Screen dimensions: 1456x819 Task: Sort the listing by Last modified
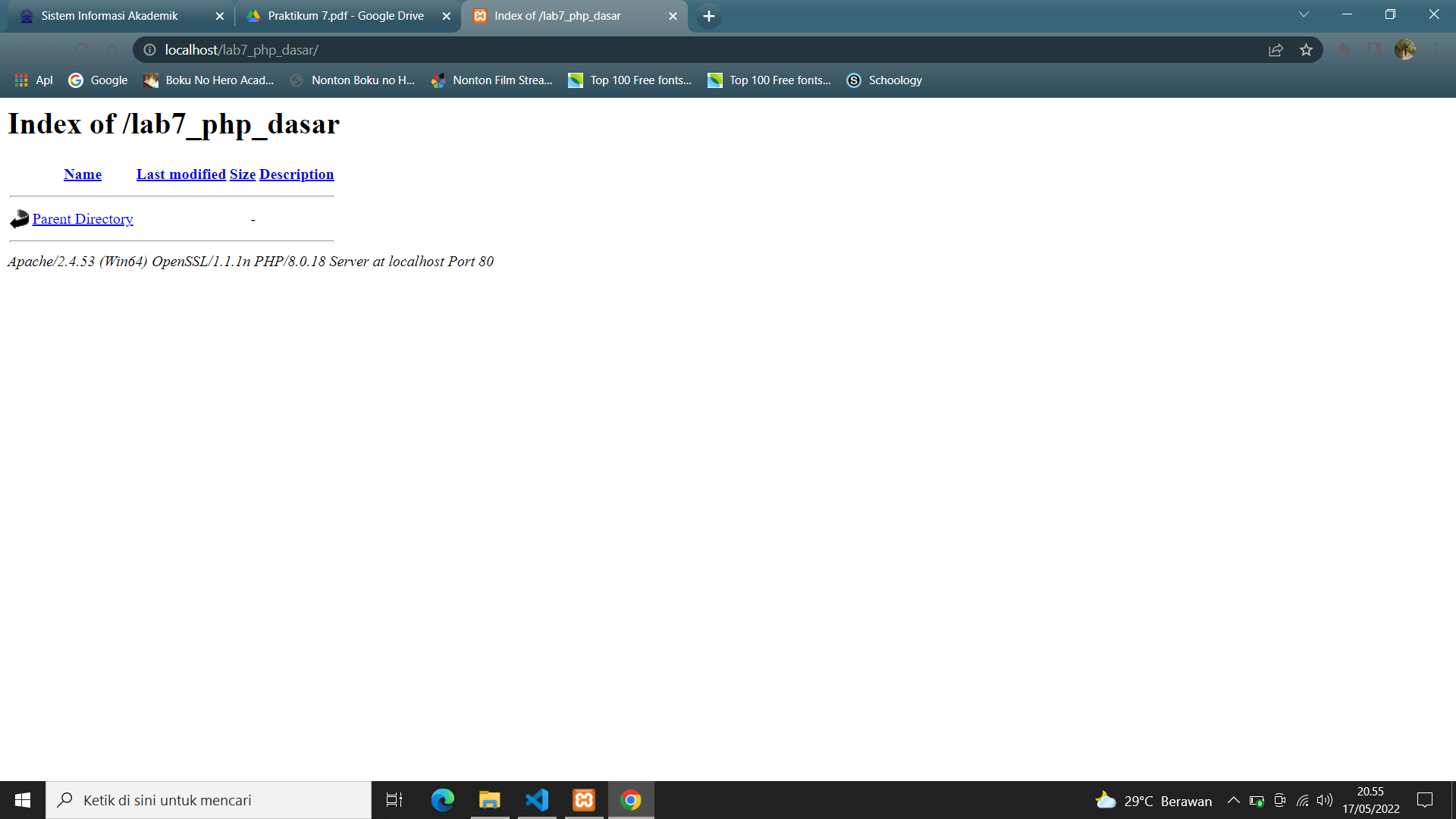pyautogui.click(x=180, y=174)
